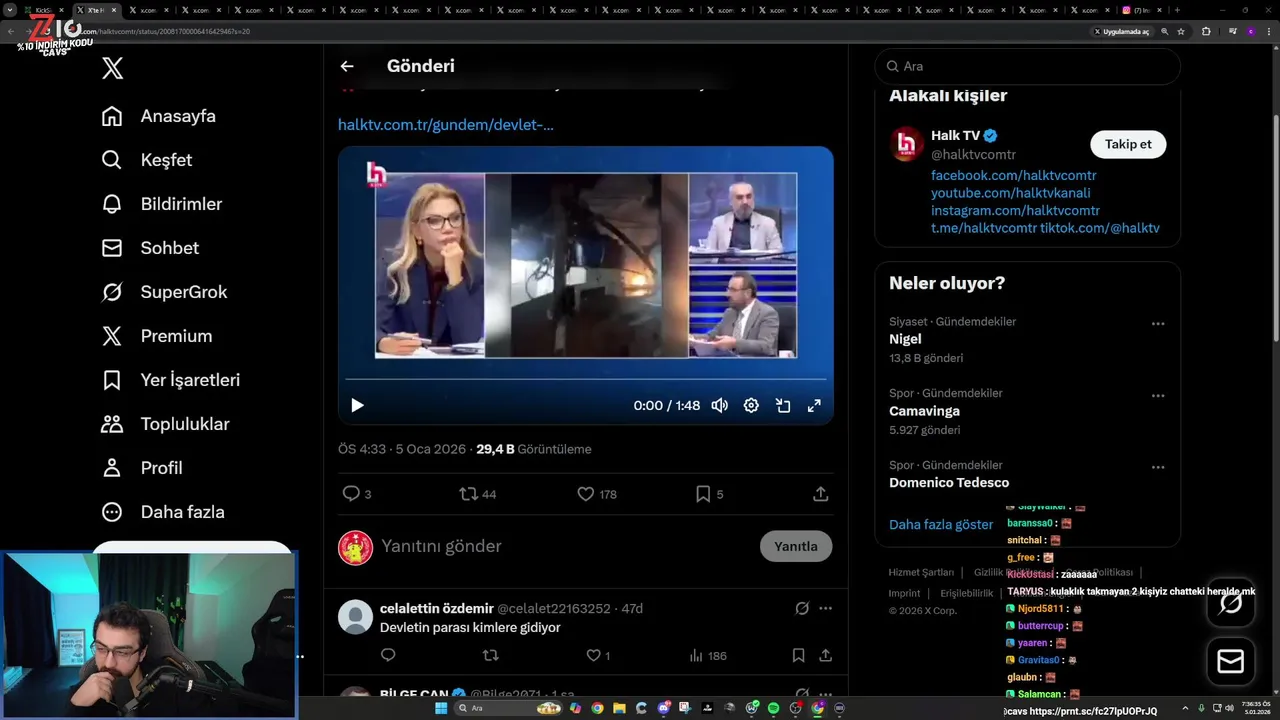Open the floating messages envelope button
1280x720 pixels.
click(1231, 662)
